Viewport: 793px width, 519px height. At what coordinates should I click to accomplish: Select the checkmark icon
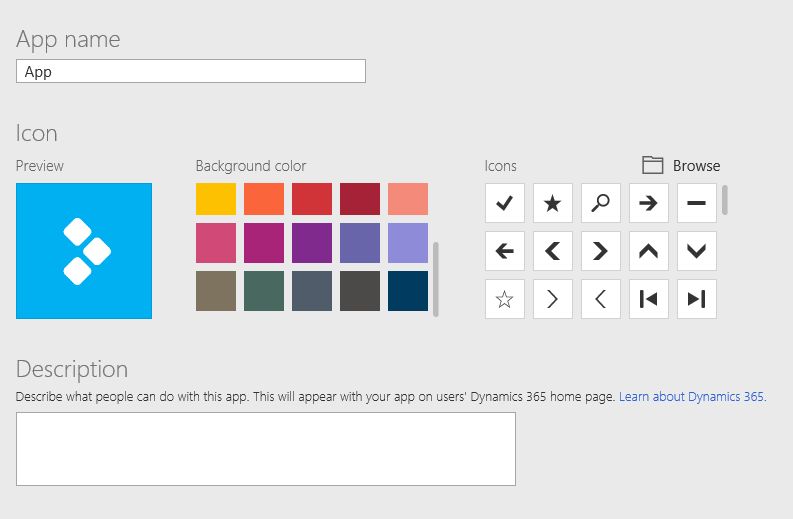[505, 203]
